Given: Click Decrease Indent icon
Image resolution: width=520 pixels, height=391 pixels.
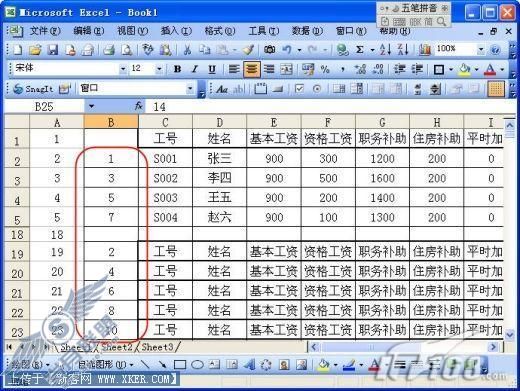Looking at the screenshot, I should click(399, 69).
